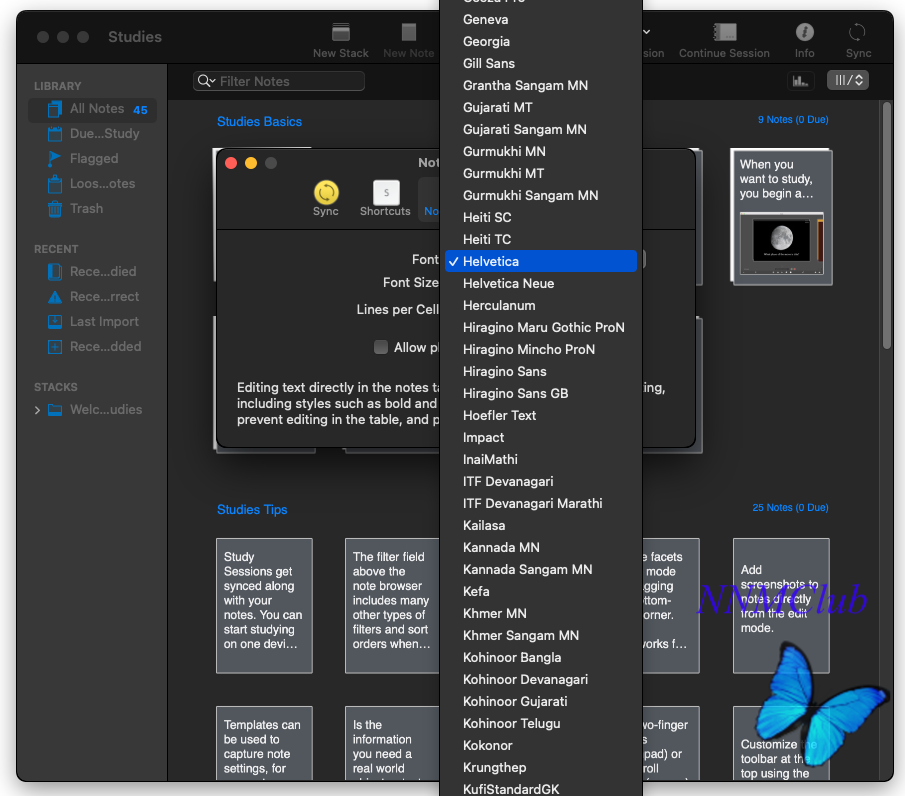Click the statistics bar chart icon
The width and height of the screenshot is (905, 796).
[x=800, y=81]
